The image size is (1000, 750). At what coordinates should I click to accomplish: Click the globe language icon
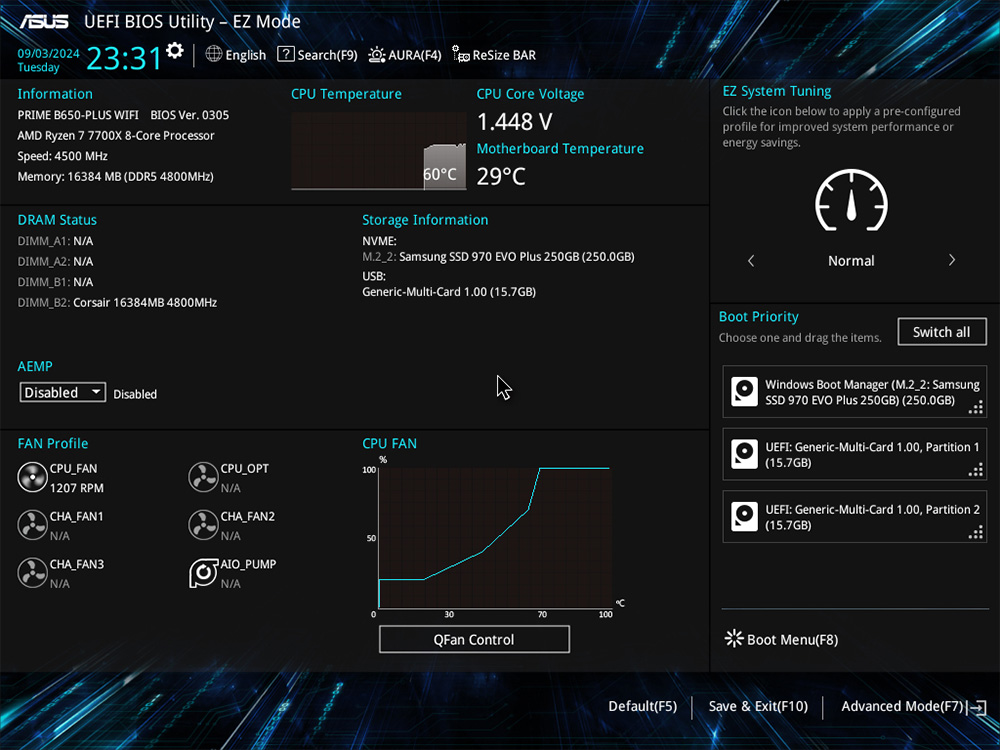click(x=214, y=54)
